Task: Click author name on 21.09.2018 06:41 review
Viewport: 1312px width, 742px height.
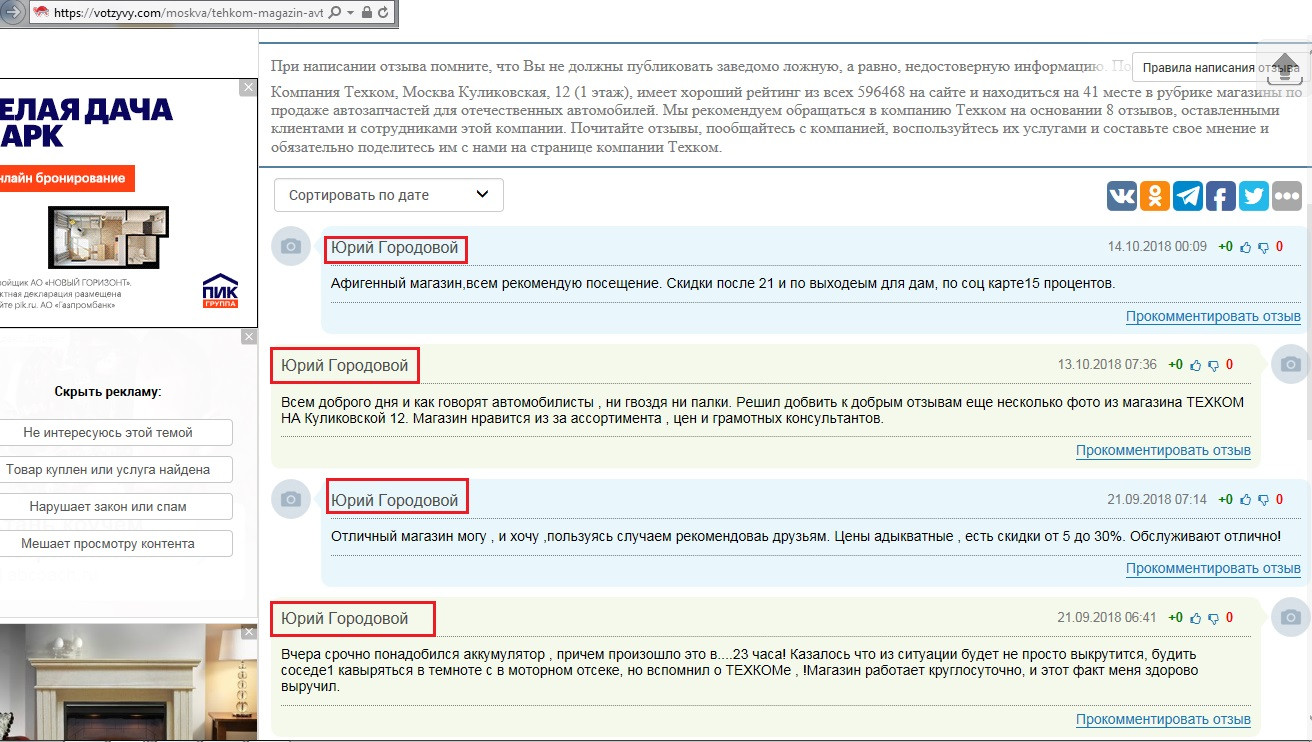Action: point(345,619)
